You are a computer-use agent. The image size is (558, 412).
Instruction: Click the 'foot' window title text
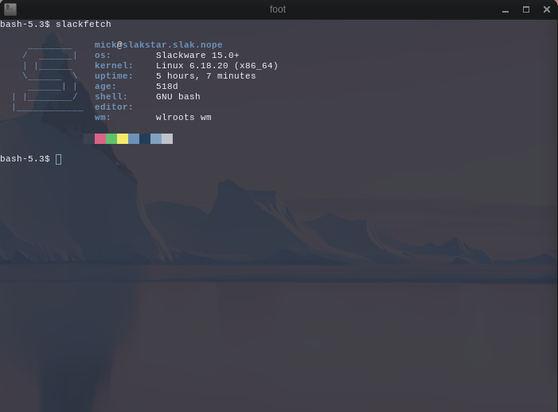(x=278, y=9)
